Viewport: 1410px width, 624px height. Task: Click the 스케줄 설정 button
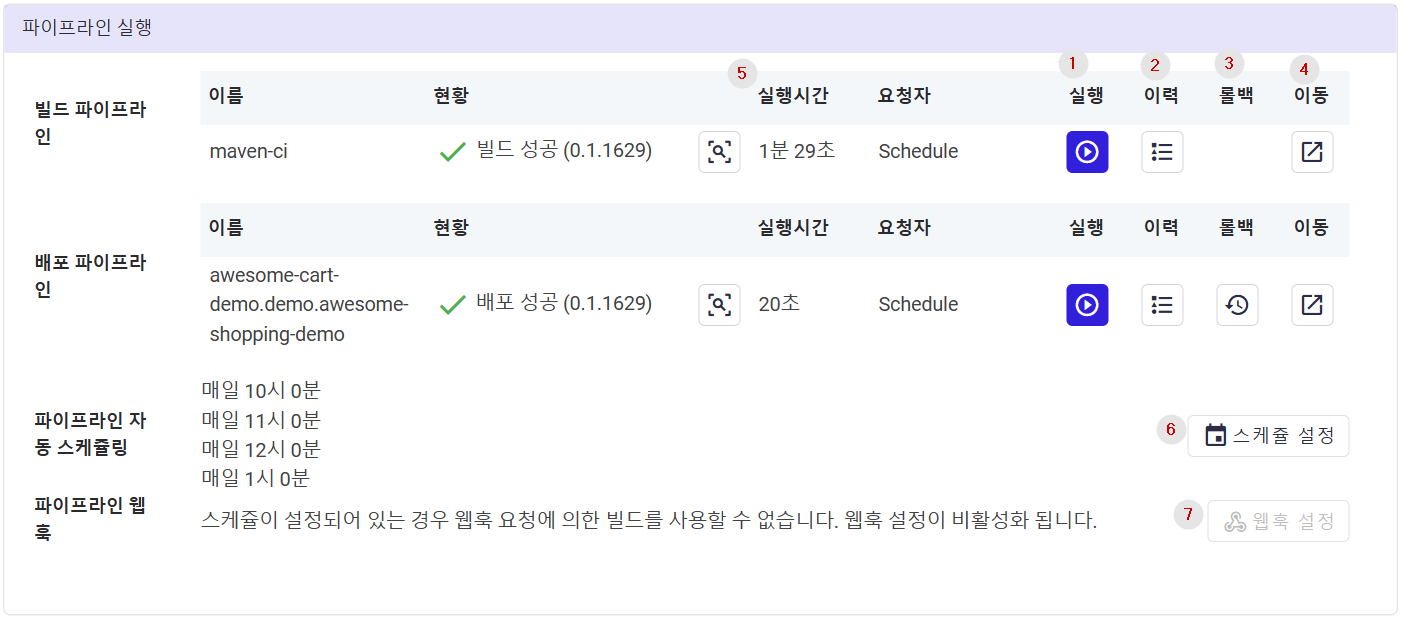click(1268, 436)
